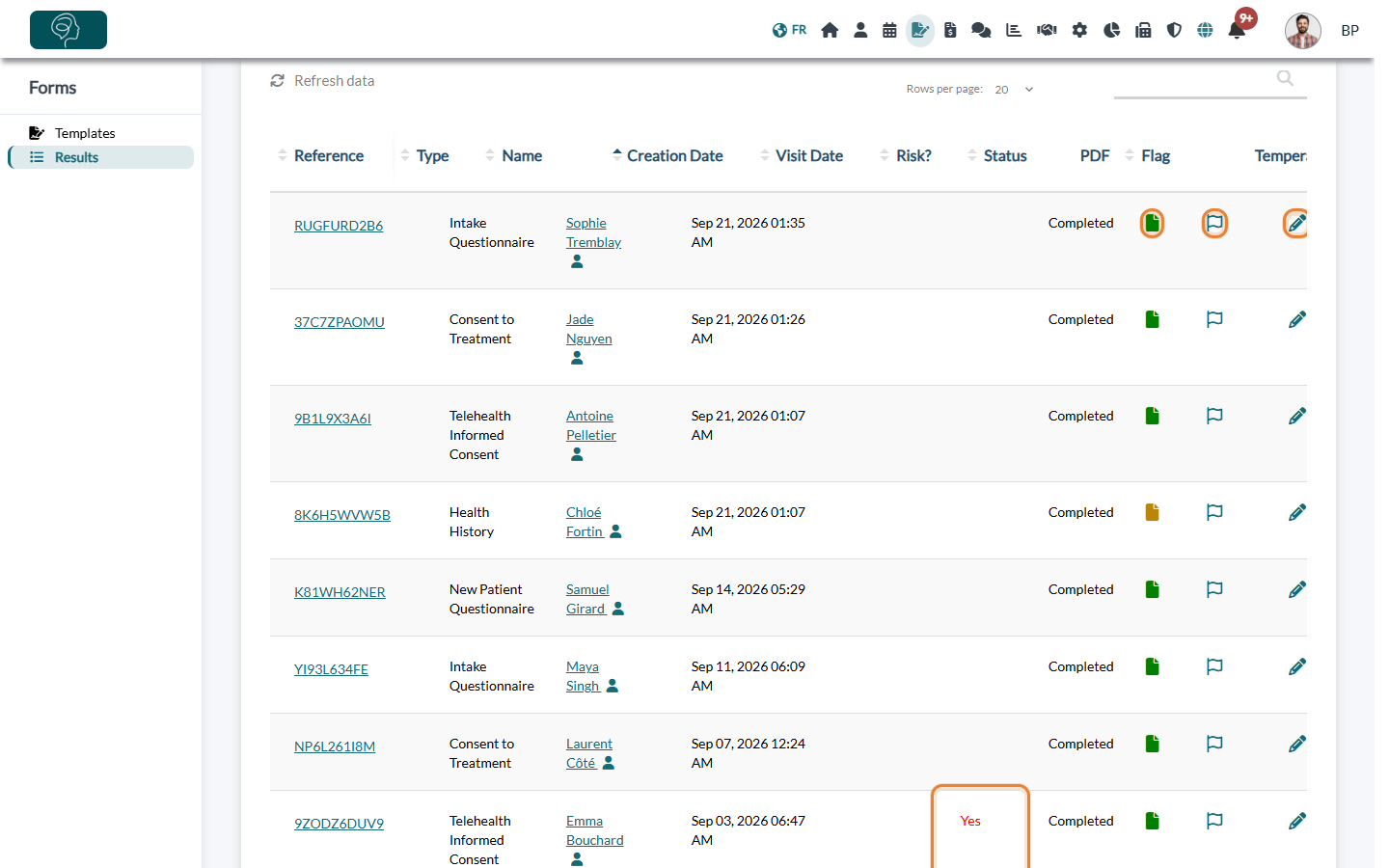Toggle the flag on Antoine Pelletier's row
1389x868 pixels.
(x=1214, y=416)
